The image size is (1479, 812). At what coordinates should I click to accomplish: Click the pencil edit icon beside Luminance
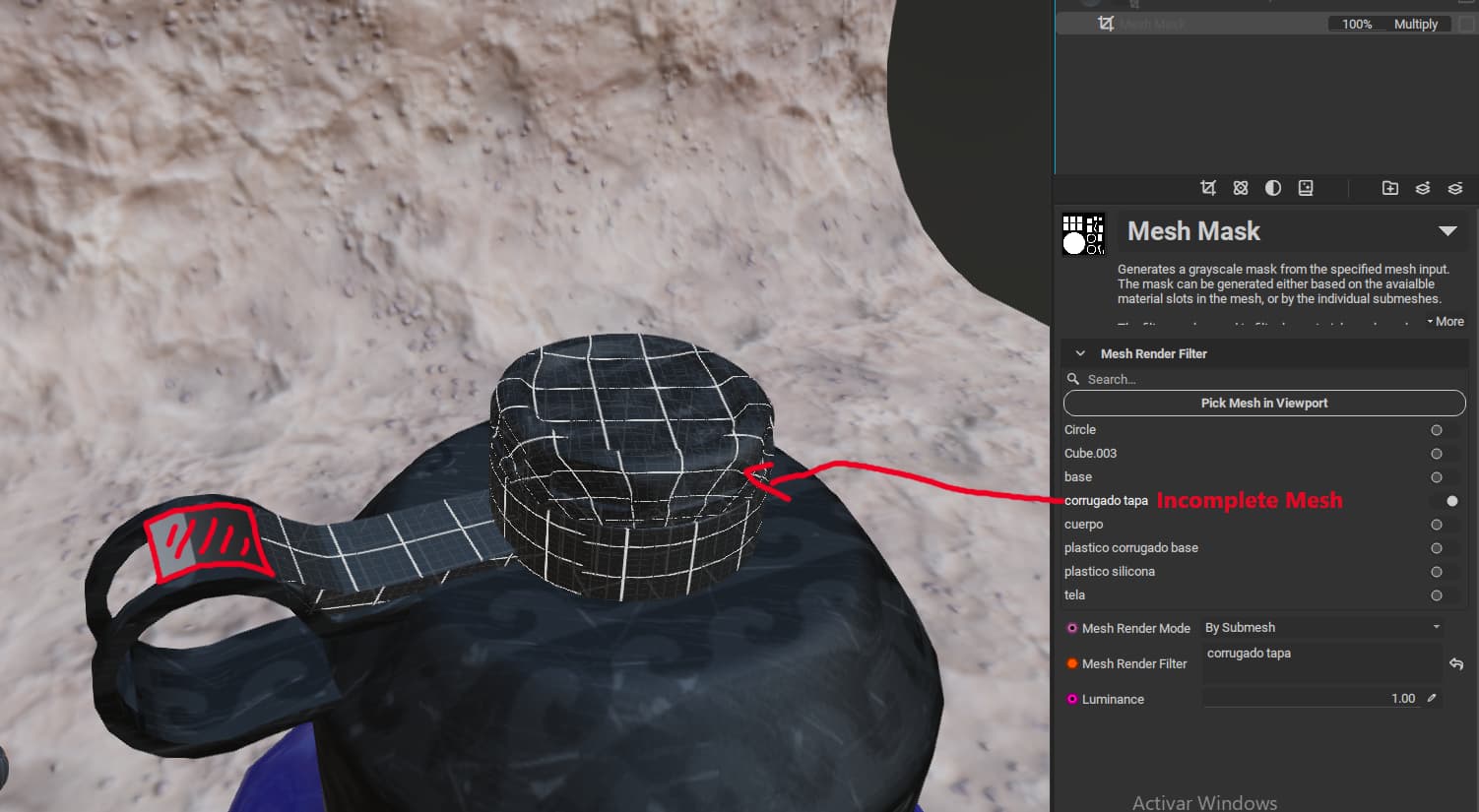click(1432, 699)
